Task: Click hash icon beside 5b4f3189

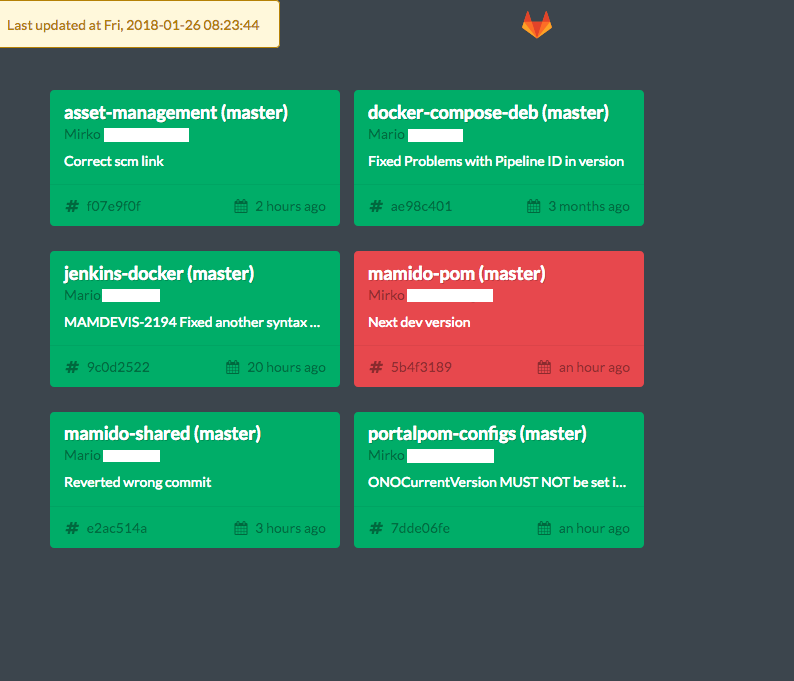Action: click(x=376, y=367)
